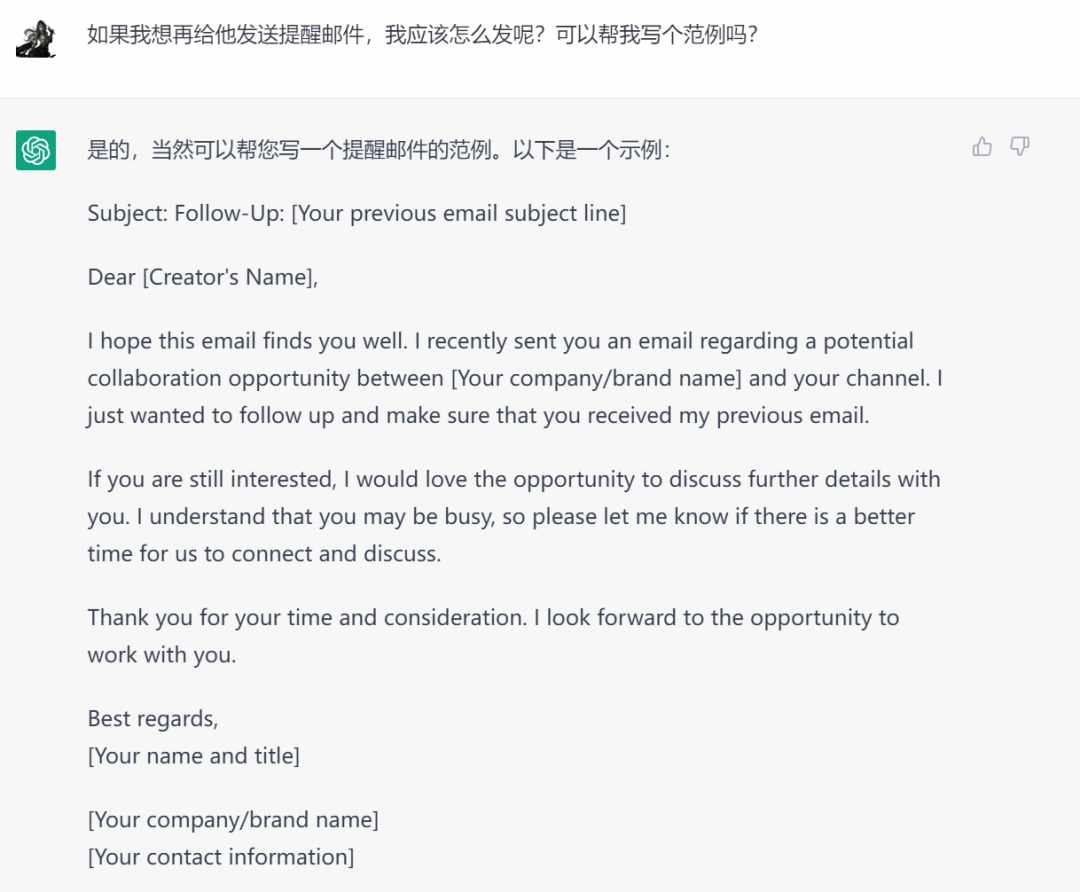Click 'I hope this email finds you well' sentence
Screen dimensions: 1080x892
click(x=248, y=341)
